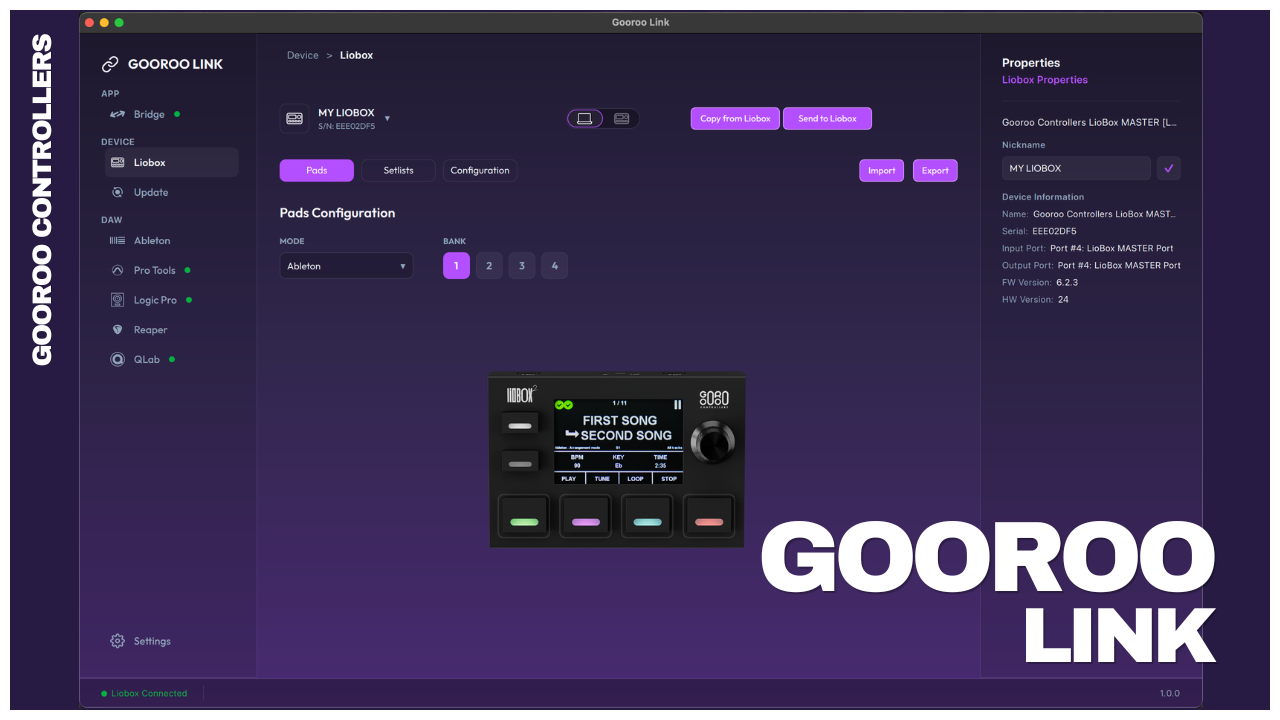Click Send to Liobox button
The height and width of the screenshot is (720, 1280).
pos(827,119)
